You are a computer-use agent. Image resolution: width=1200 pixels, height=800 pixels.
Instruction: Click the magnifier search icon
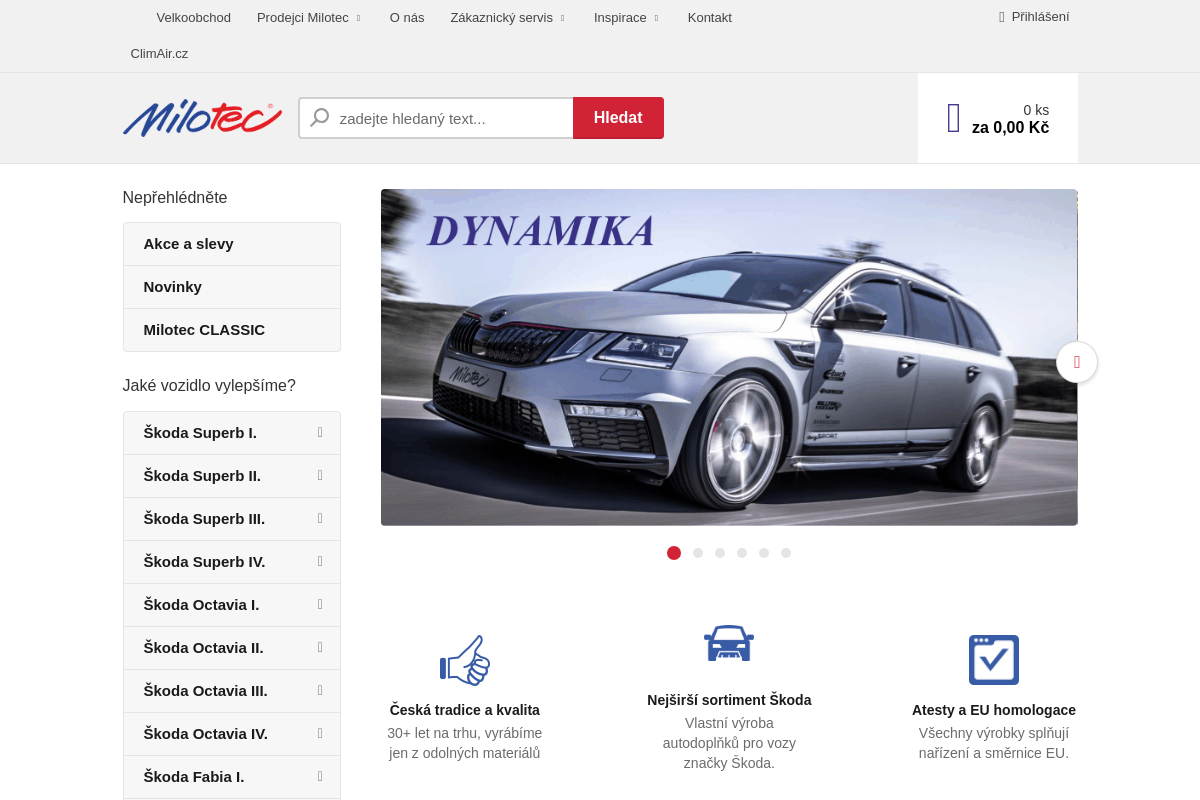(x=318, y=117)
